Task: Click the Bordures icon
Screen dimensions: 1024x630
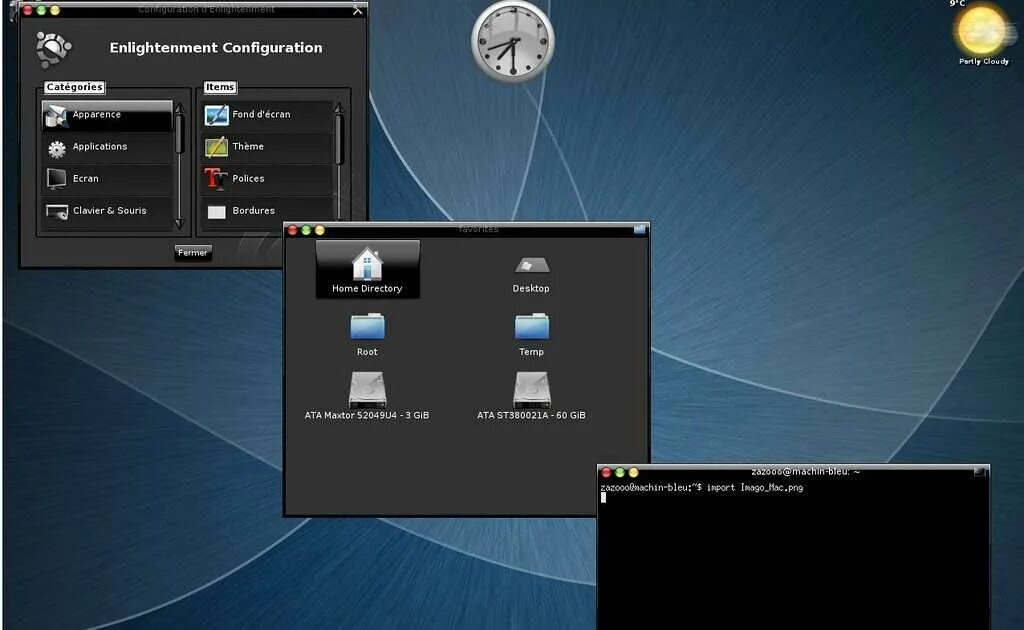Action: [216, 212]
